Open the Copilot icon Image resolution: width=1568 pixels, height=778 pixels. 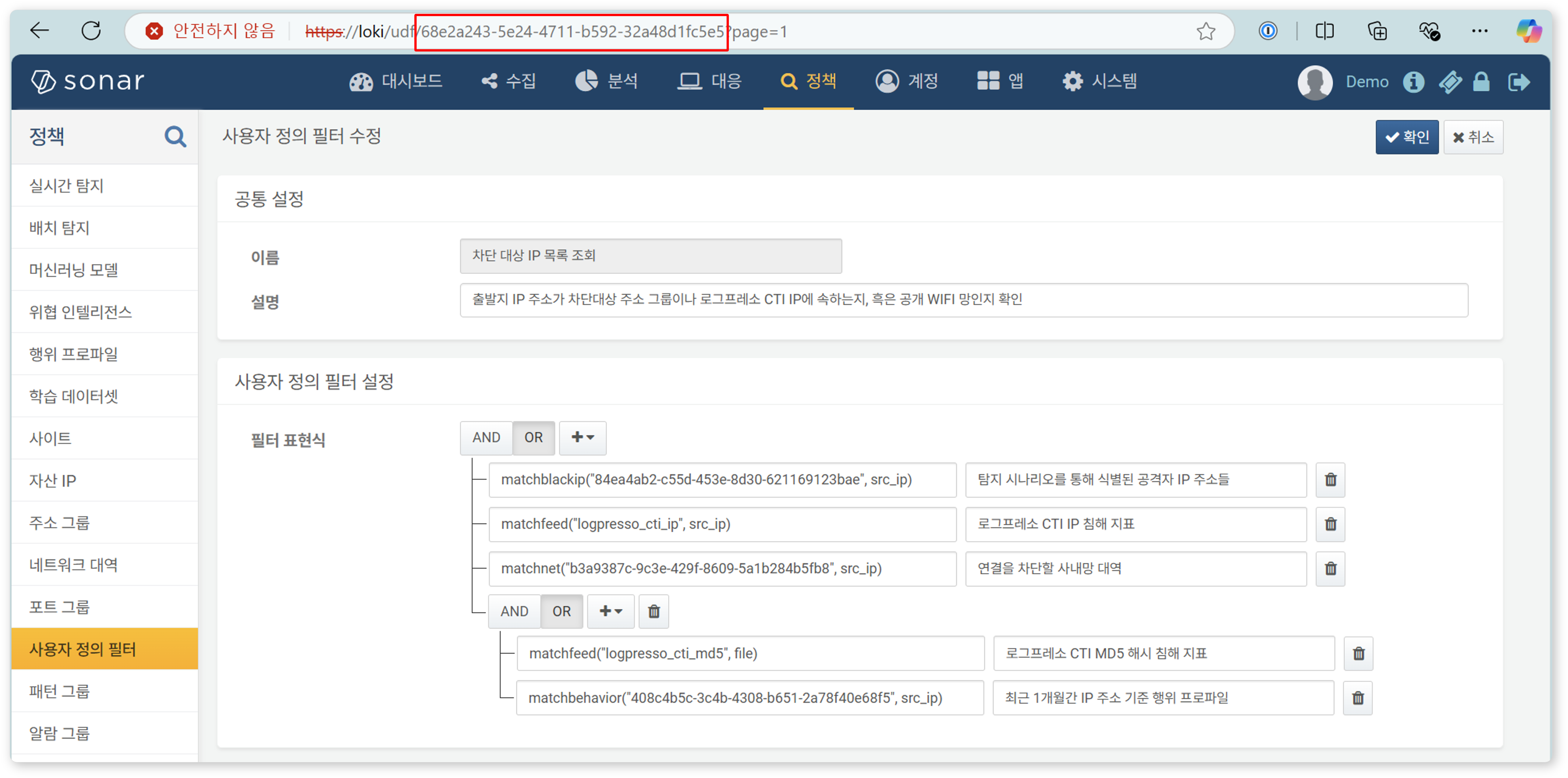coord(1529,31)
